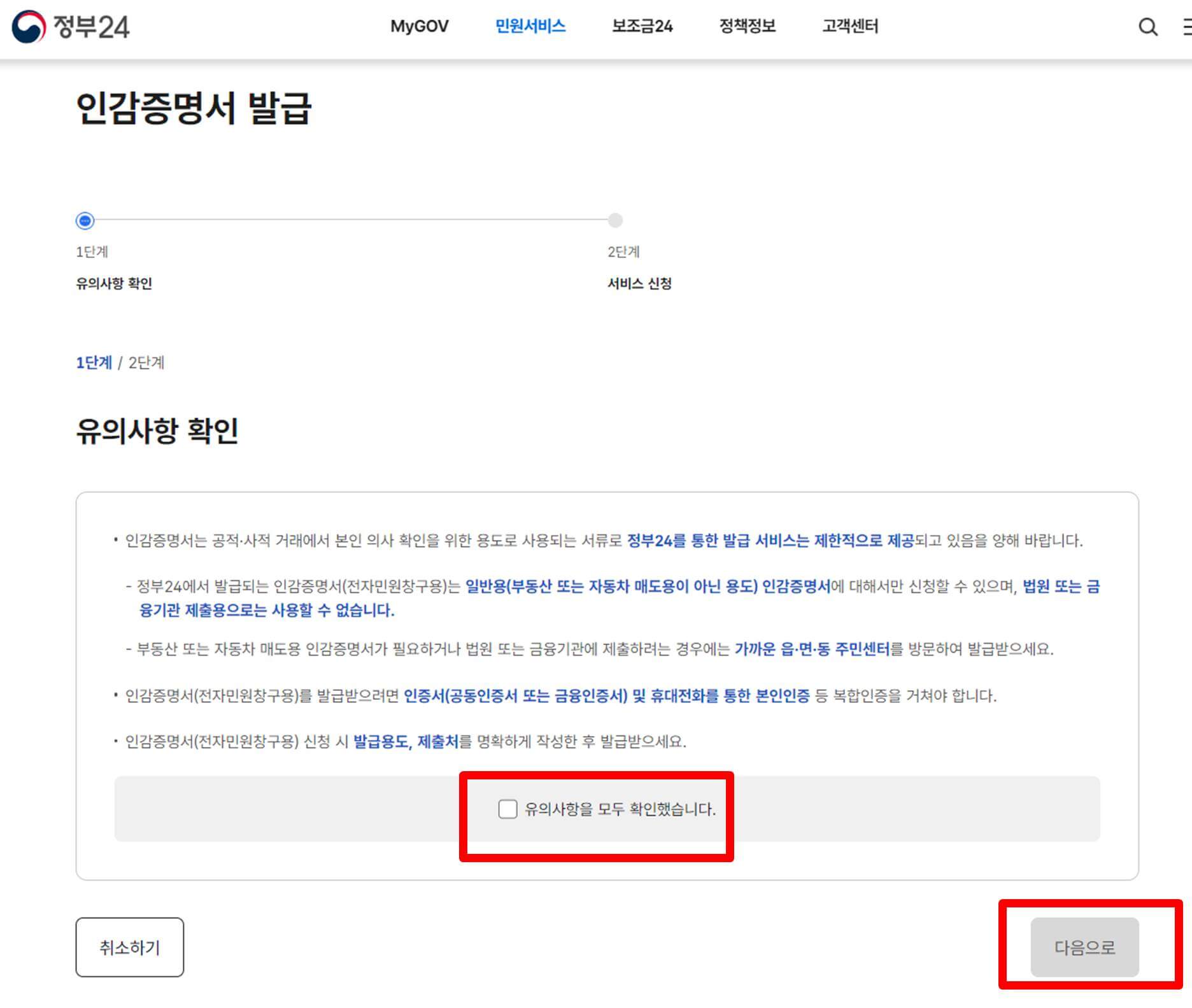Open the 보조금24 menu
Image resolution: width=1192 pixels, height=1008 pixels.
(641, 26)
